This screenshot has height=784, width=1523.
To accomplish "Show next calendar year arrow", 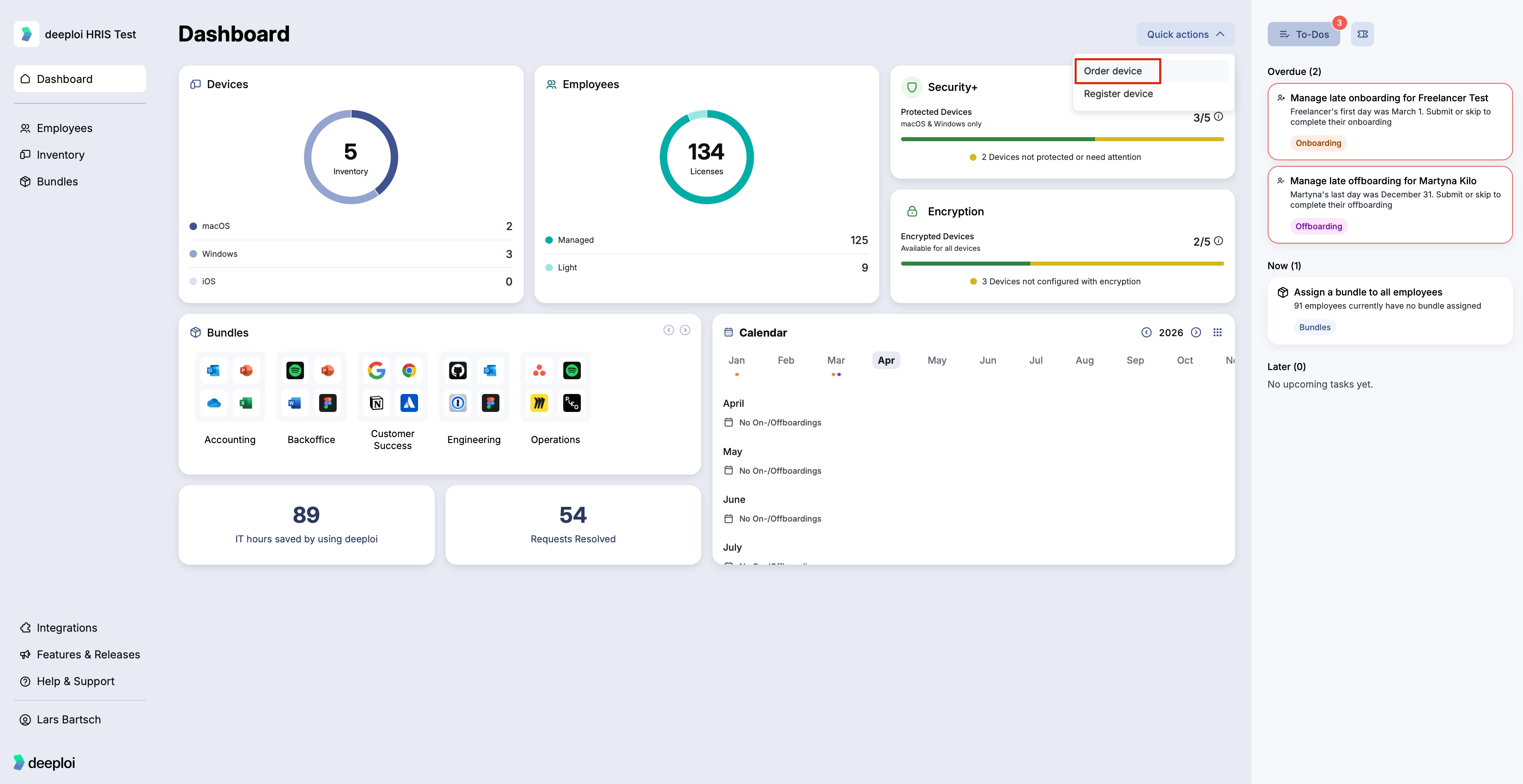I will coord(1196,333).
